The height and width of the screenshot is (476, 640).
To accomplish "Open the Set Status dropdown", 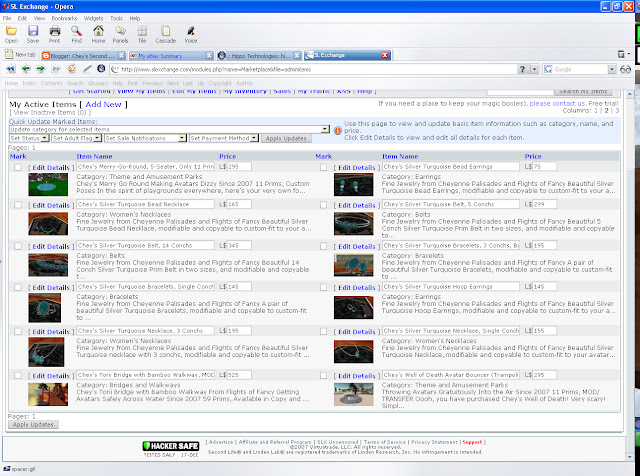I will [29, 138].
